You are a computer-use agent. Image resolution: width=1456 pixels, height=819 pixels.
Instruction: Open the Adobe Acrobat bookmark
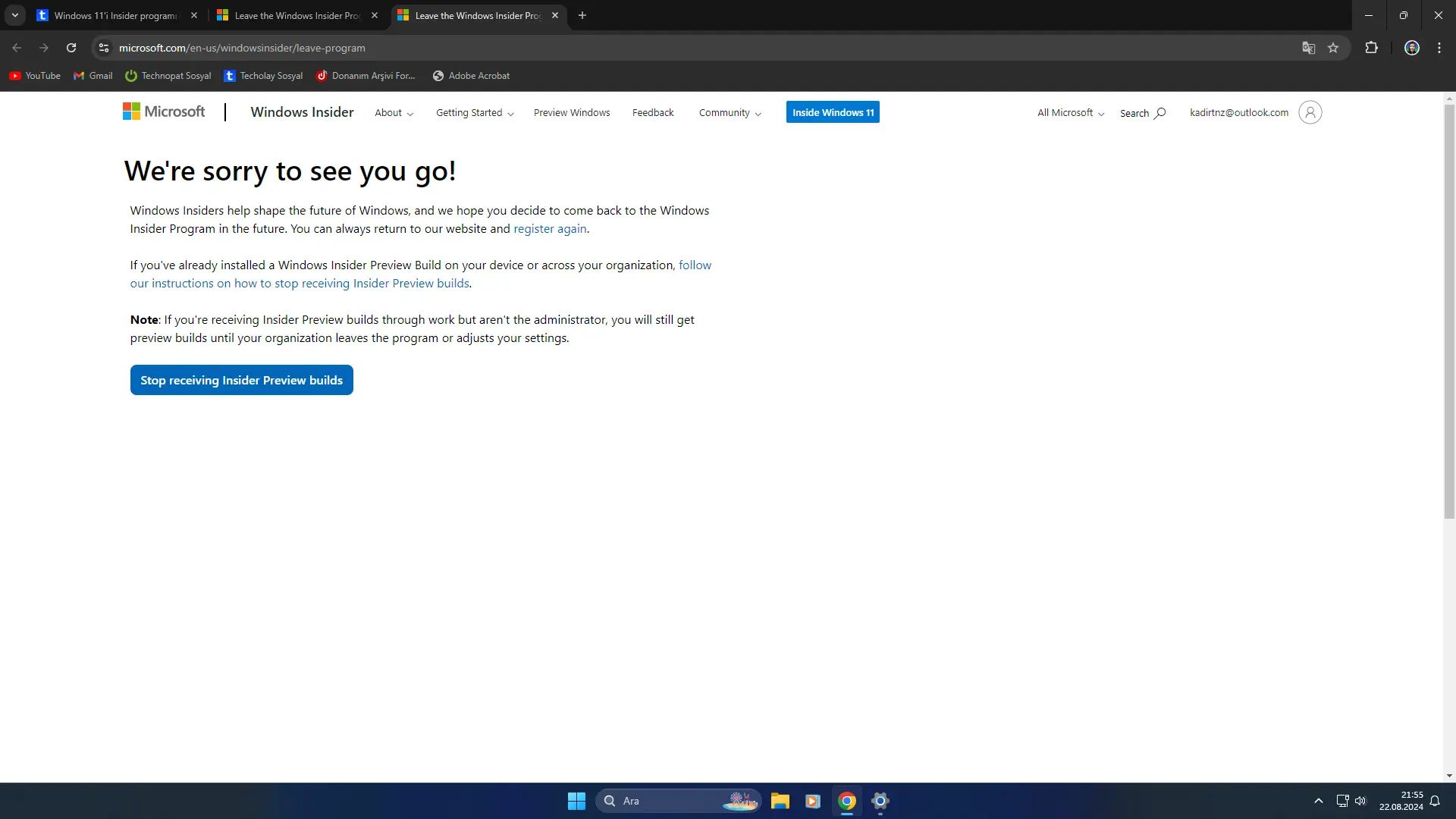(471, 76)
